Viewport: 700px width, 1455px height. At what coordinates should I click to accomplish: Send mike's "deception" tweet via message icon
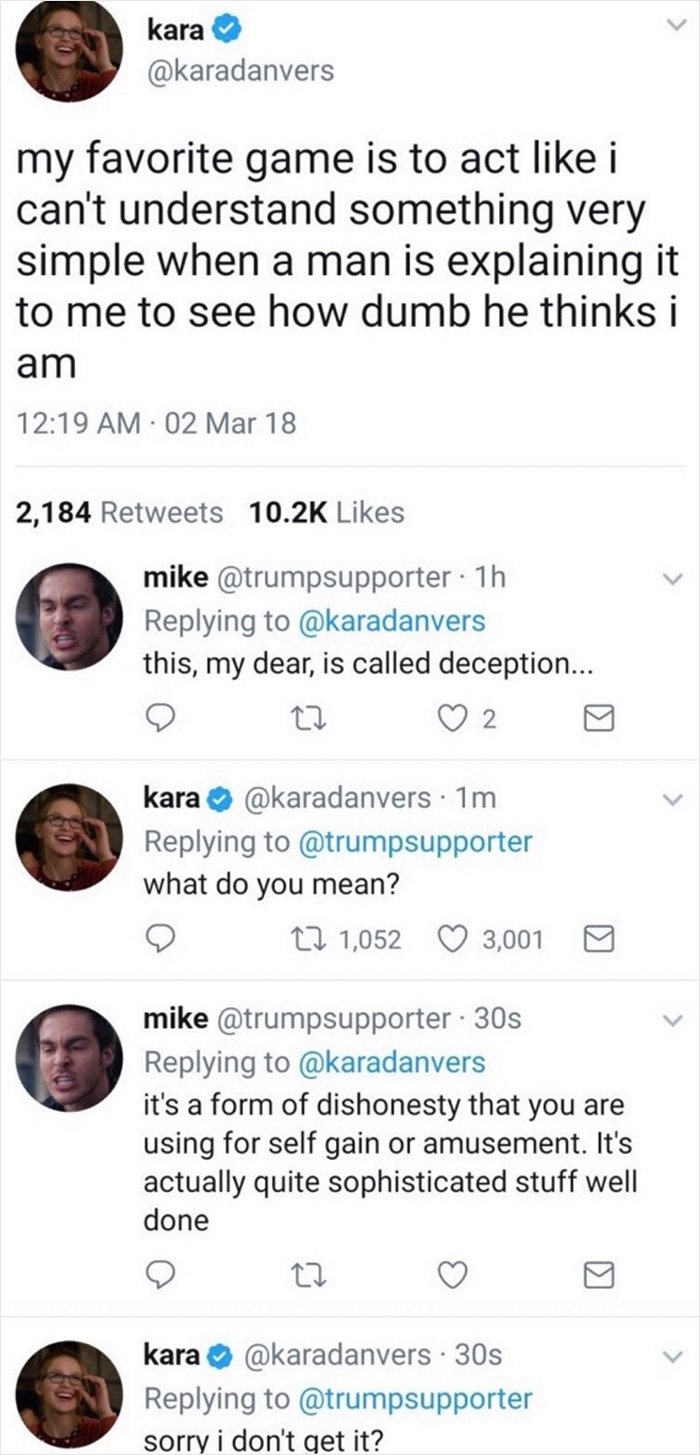pos(597,718)
